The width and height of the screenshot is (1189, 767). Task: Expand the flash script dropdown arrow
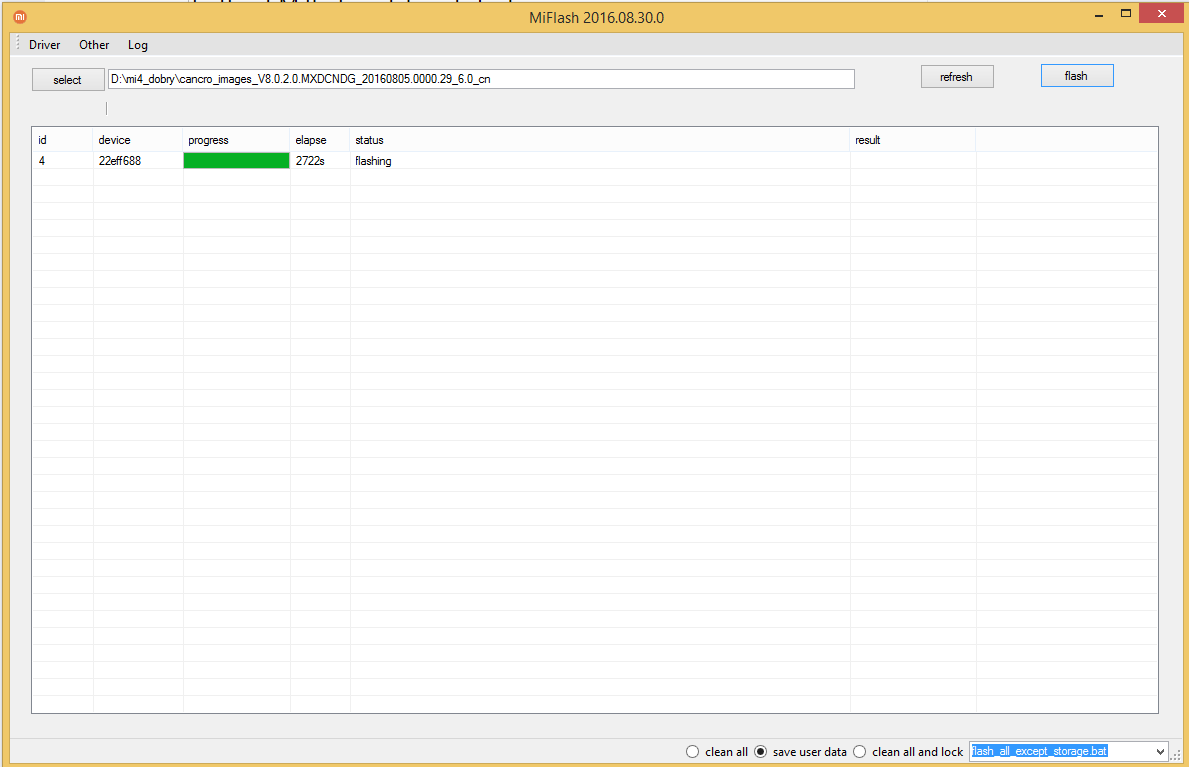coord(1160,752)
